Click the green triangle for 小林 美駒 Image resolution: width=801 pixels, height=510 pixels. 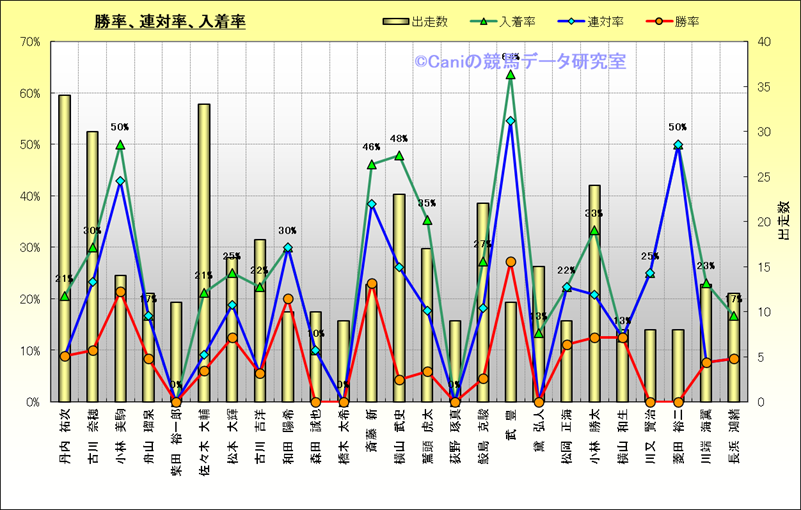pyautogui.click(x=120, y=145)
